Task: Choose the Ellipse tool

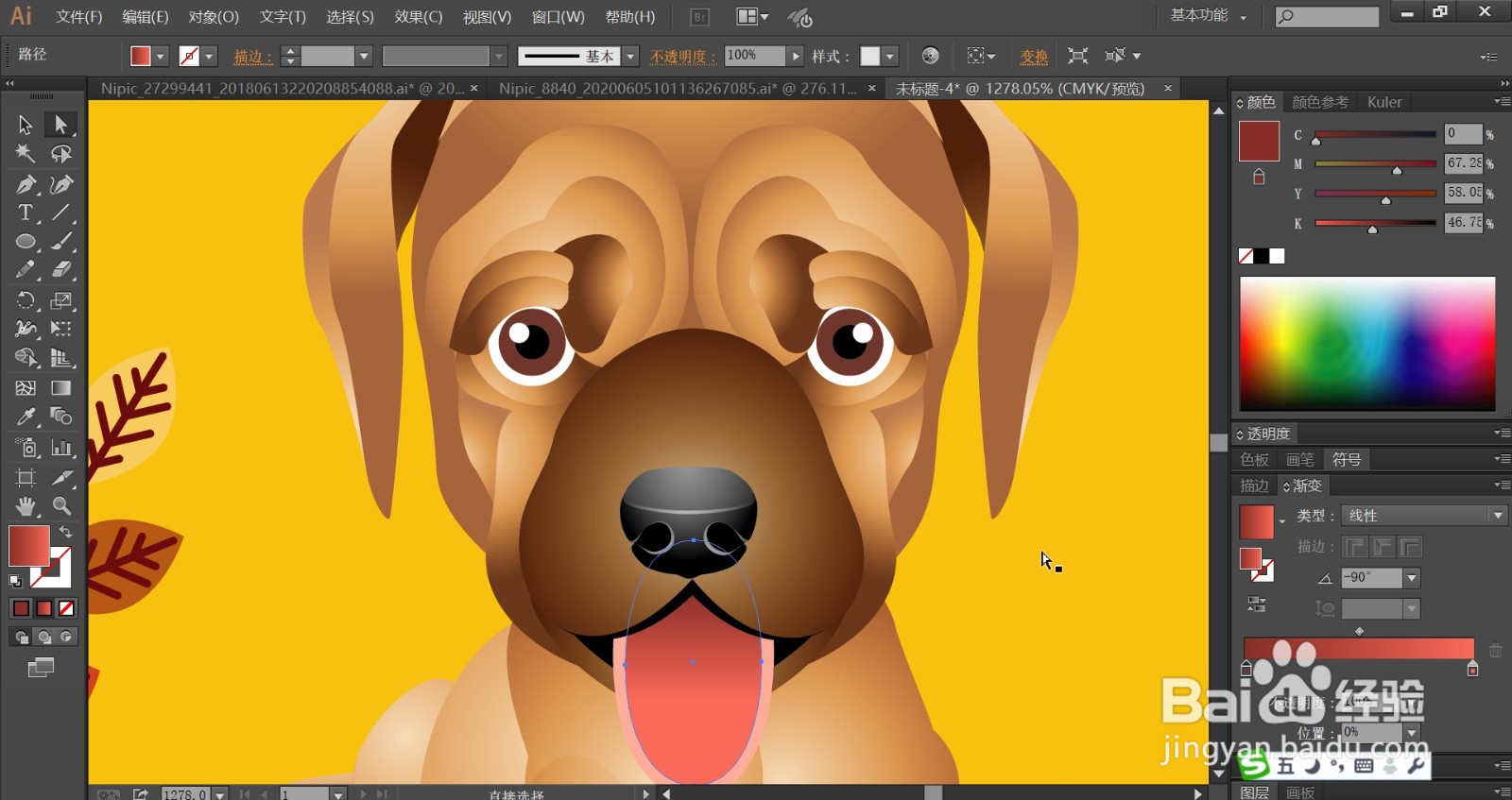Action: pos(26,242)
